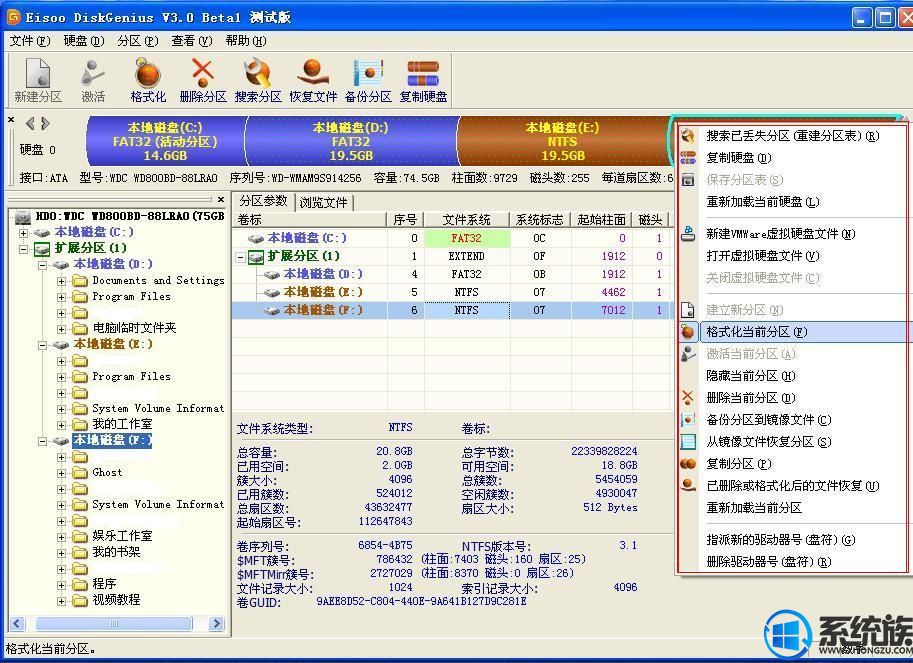Select 本地磁盘(F:) row in partition table
Image resolution: width=913 pixels, height=663 pixels.
(x=452, y=310)
